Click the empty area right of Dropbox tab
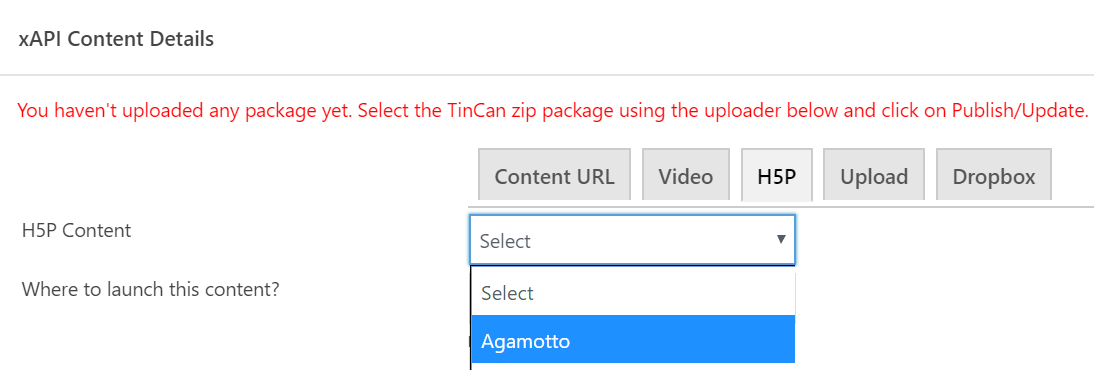The height and width of the screenshot is (370, 1094). pyautogui.click(x=1072, y=175)
